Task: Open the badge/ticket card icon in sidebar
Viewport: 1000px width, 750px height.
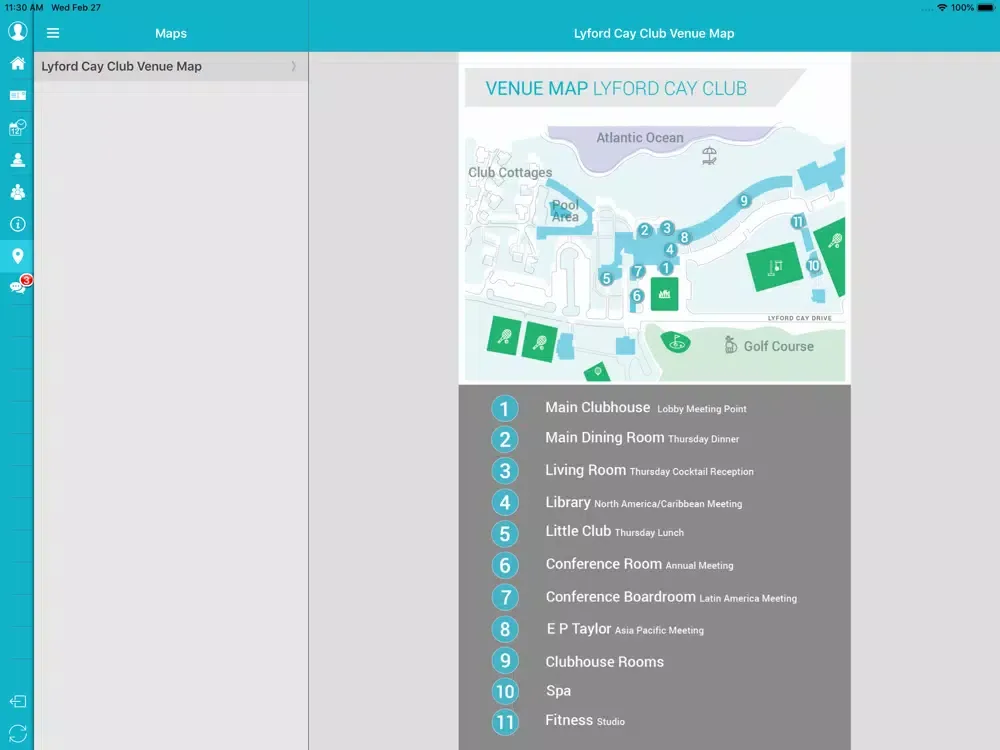Action: click(18, 95)
